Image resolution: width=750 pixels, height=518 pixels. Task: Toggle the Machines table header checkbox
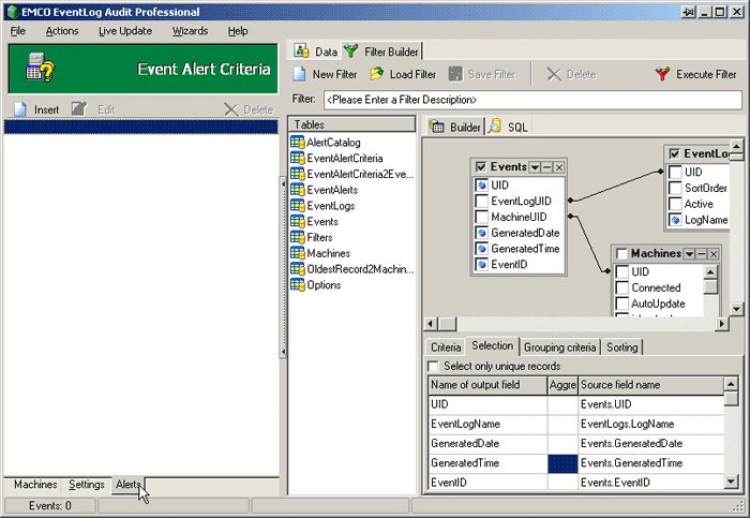tap(621, 253)
